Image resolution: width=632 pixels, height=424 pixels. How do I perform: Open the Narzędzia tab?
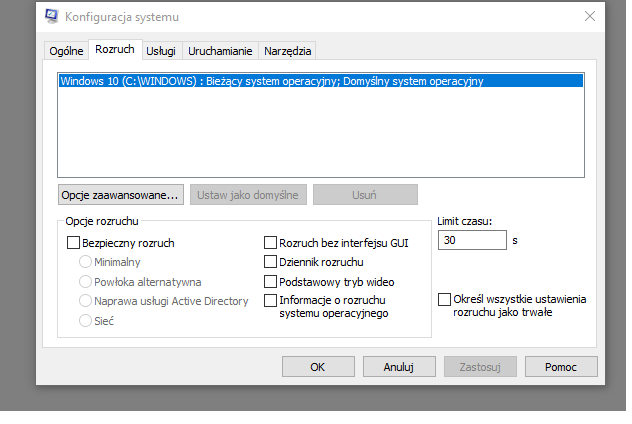tap(287, 51)
